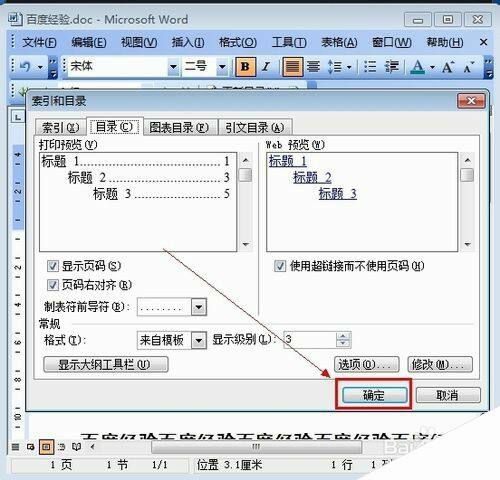Confirm dialog with 确定 button
500x480 pixels.
pyautogui.click(x=375, y=396)
